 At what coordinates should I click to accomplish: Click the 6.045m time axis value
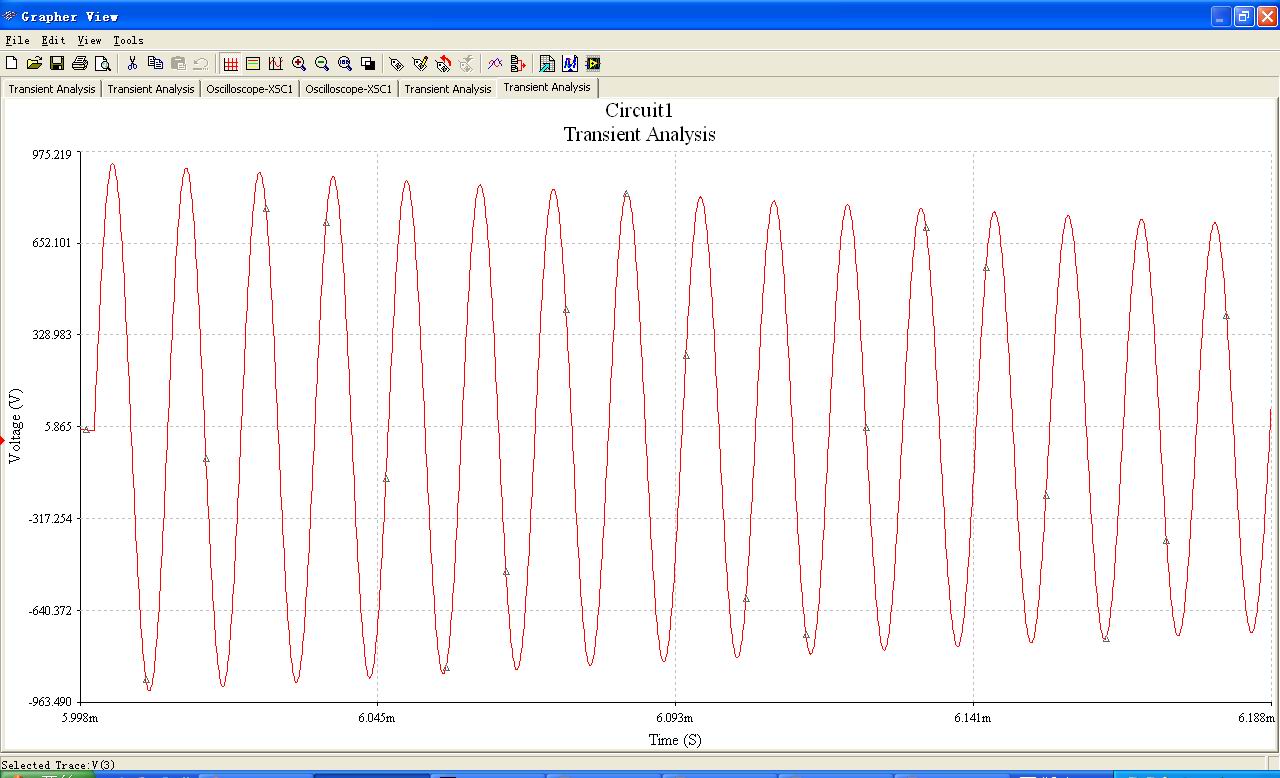[x=376, y=717]
